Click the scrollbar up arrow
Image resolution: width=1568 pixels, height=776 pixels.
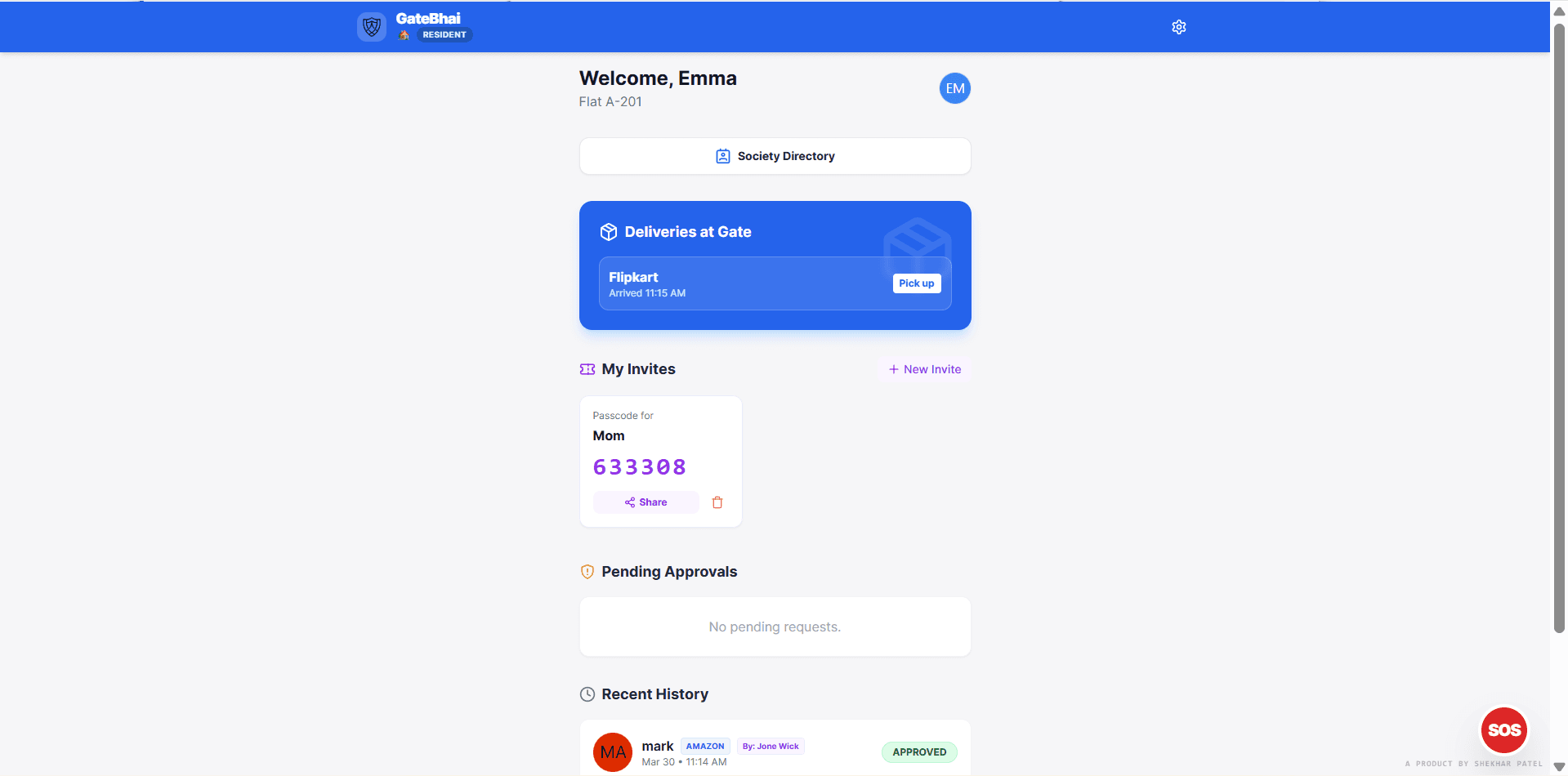pyautogui.click(x=1559, y=11)
